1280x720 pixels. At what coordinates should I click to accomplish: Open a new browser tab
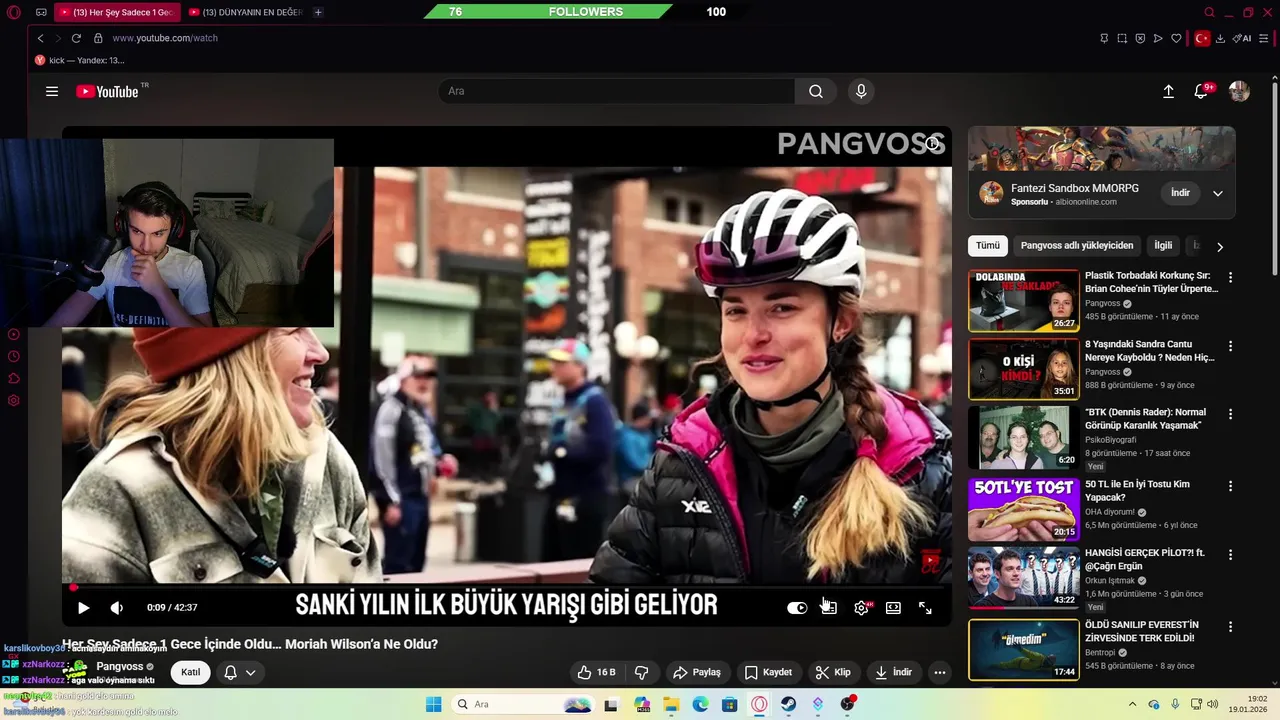(x=318, y=12)
